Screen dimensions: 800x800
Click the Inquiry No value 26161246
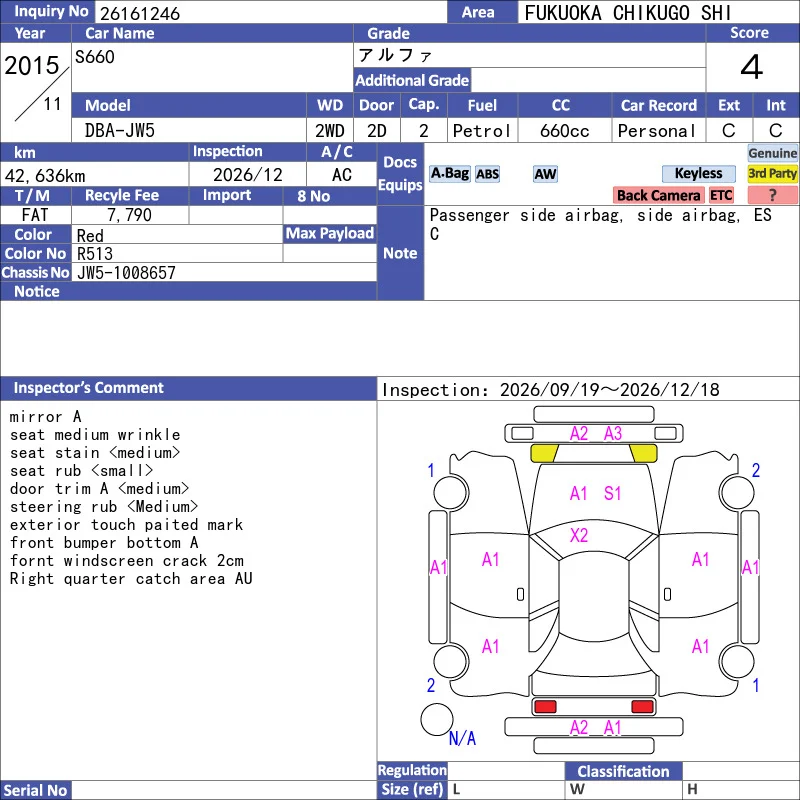(140, 13)
